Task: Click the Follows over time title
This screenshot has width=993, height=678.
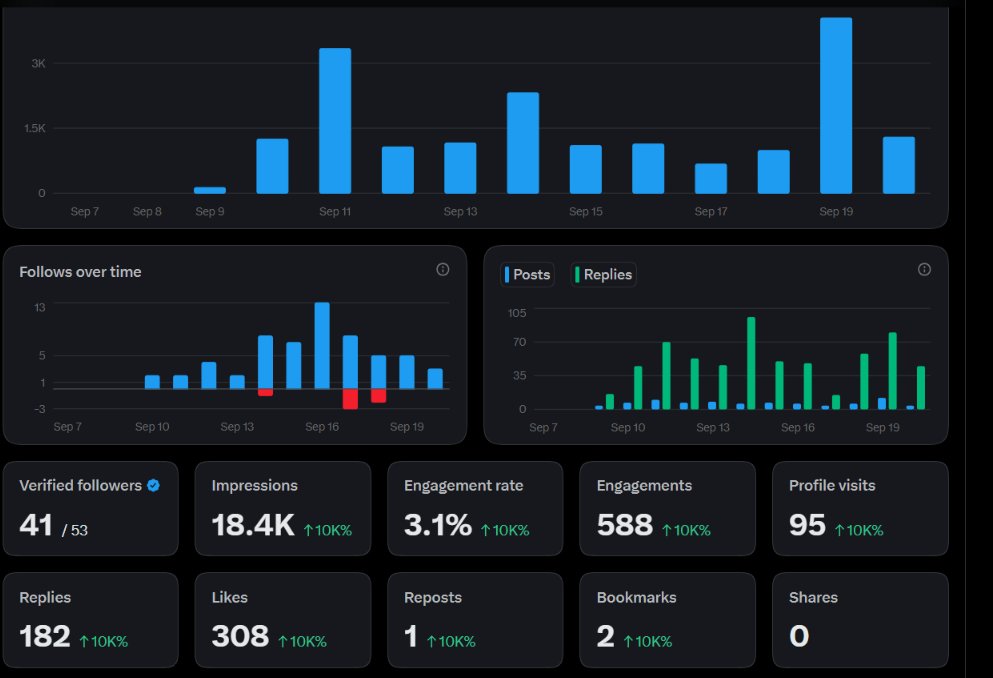Action: click(x=80, y=272)
